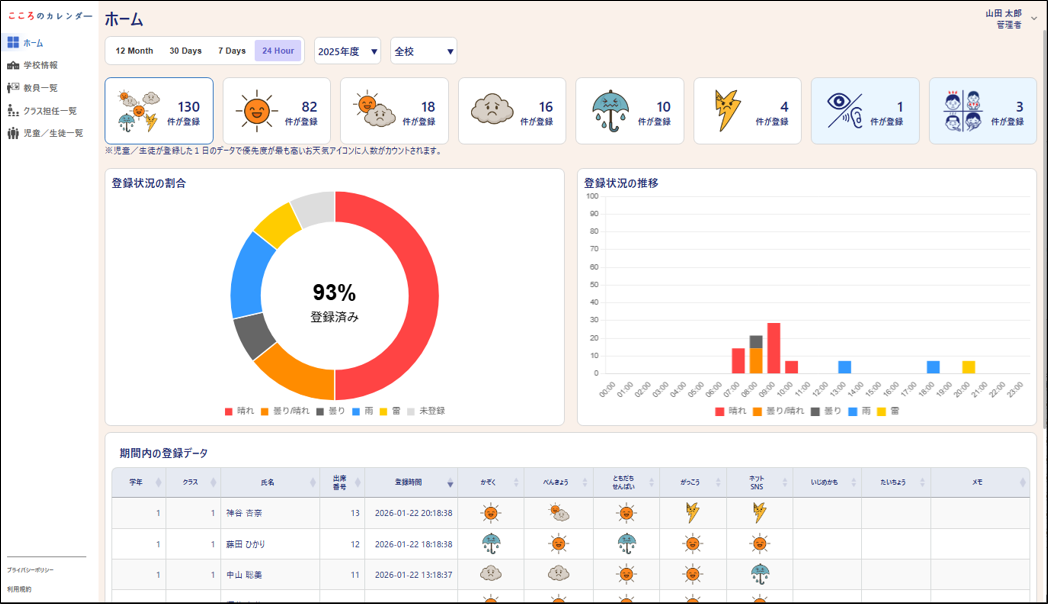Open student 神谷 吉奈's name link

(x=242, y=513)
